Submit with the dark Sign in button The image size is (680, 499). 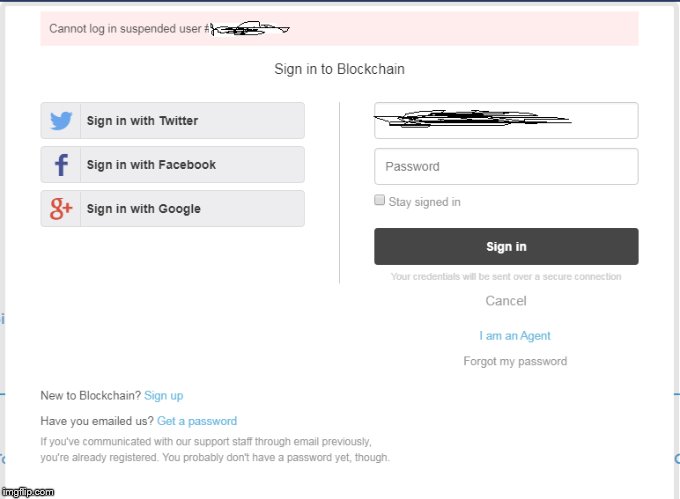click(506, 246)
